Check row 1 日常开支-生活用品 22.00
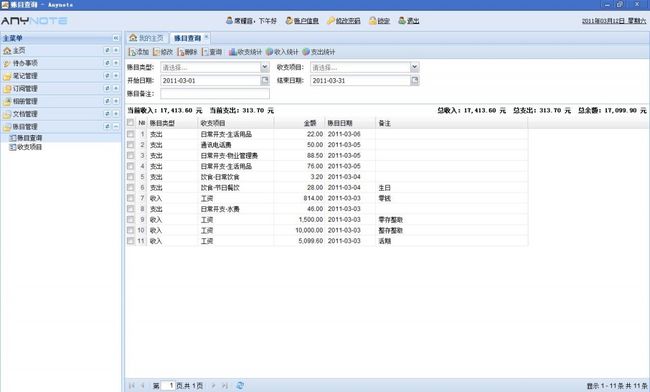 pyautogui.click(x=131, y=134)
